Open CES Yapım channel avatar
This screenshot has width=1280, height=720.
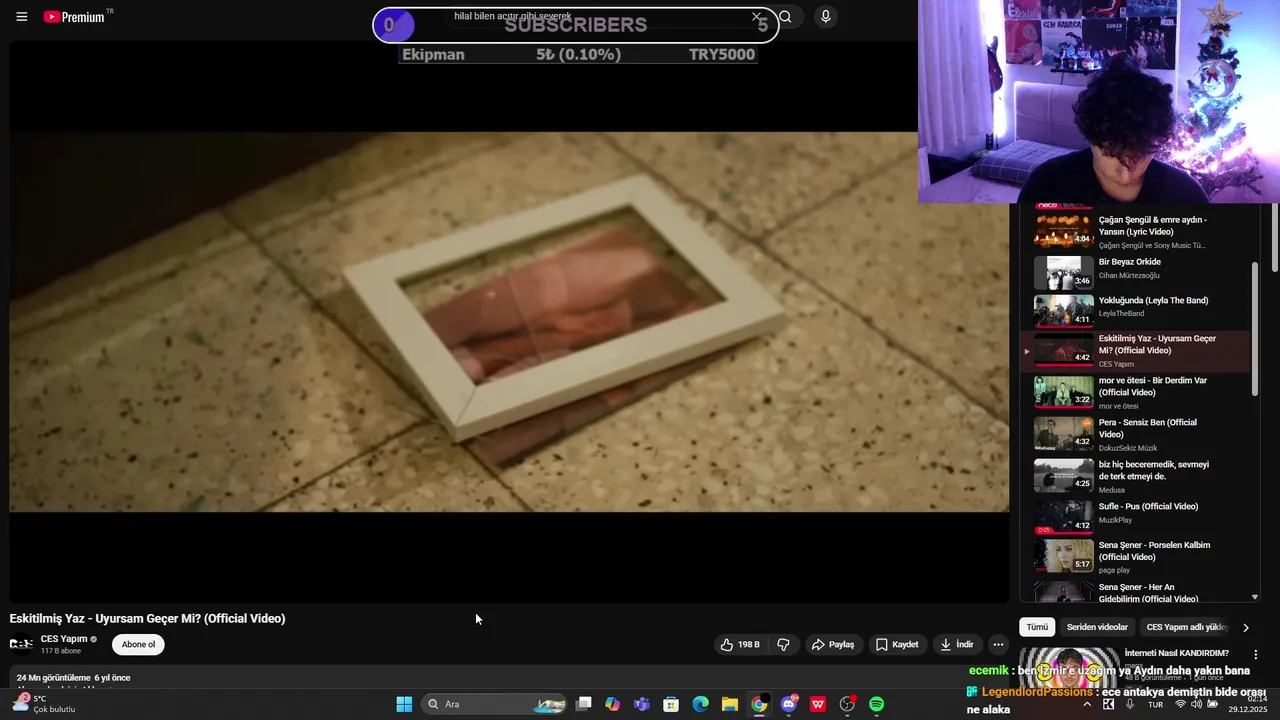21,644
